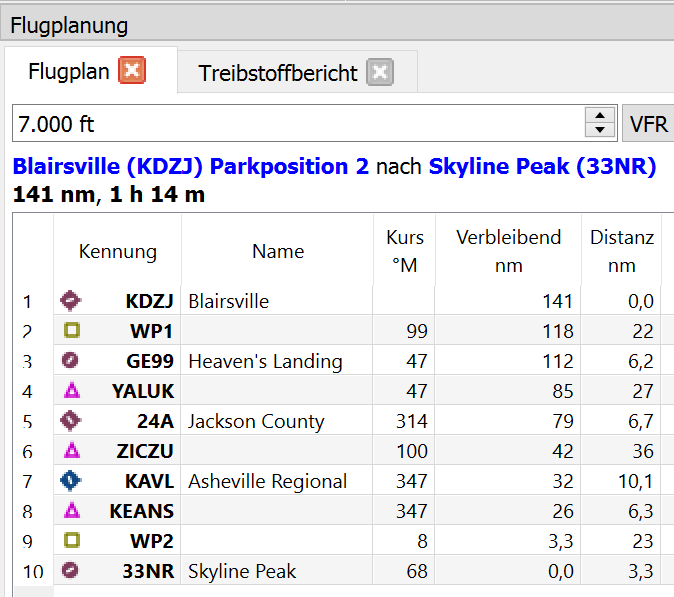This screenshot has height=597, width=674.
Task: Click the KEANS waypoint triangle icon
Action: tap(72, 511)
